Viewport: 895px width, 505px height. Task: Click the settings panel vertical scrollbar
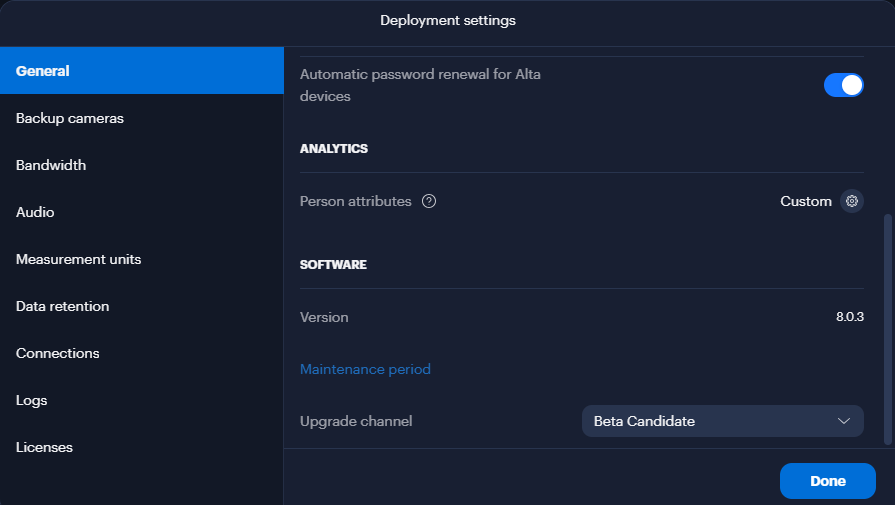click(888, 329)
